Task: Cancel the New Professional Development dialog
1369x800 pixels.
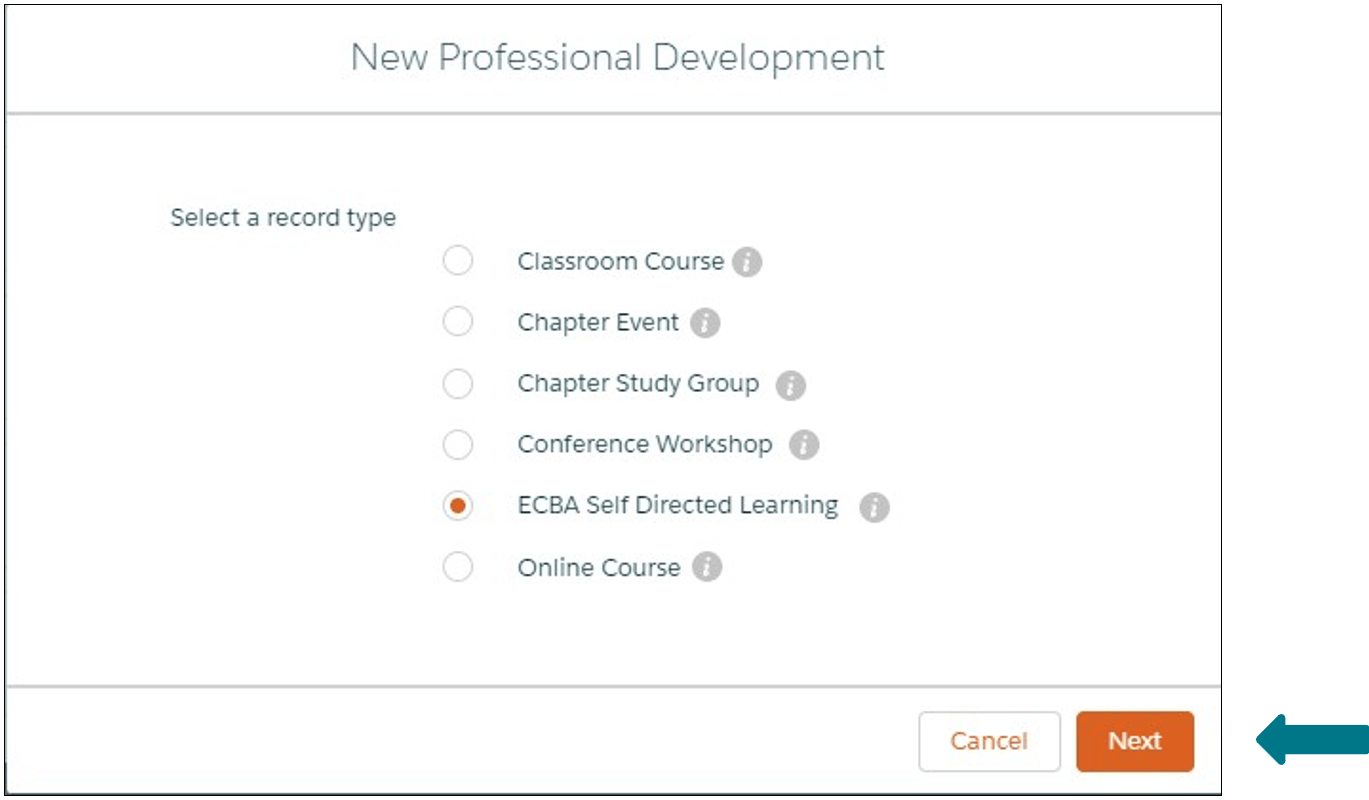Action: (x=989, y=742)
